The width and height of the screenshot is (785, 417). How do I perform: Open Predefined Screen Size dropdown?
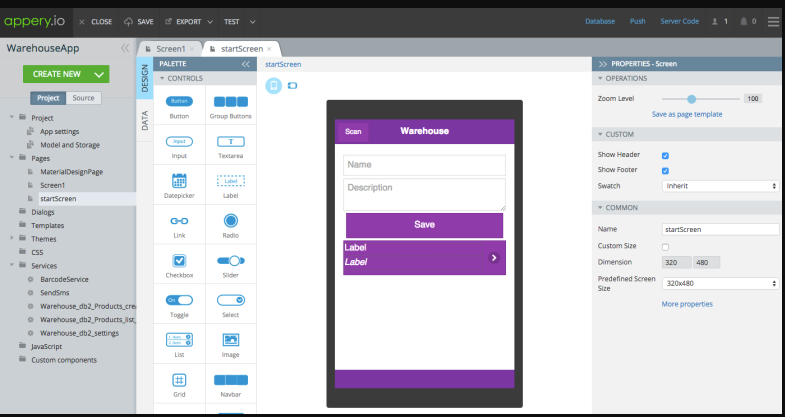click(720, 283)
